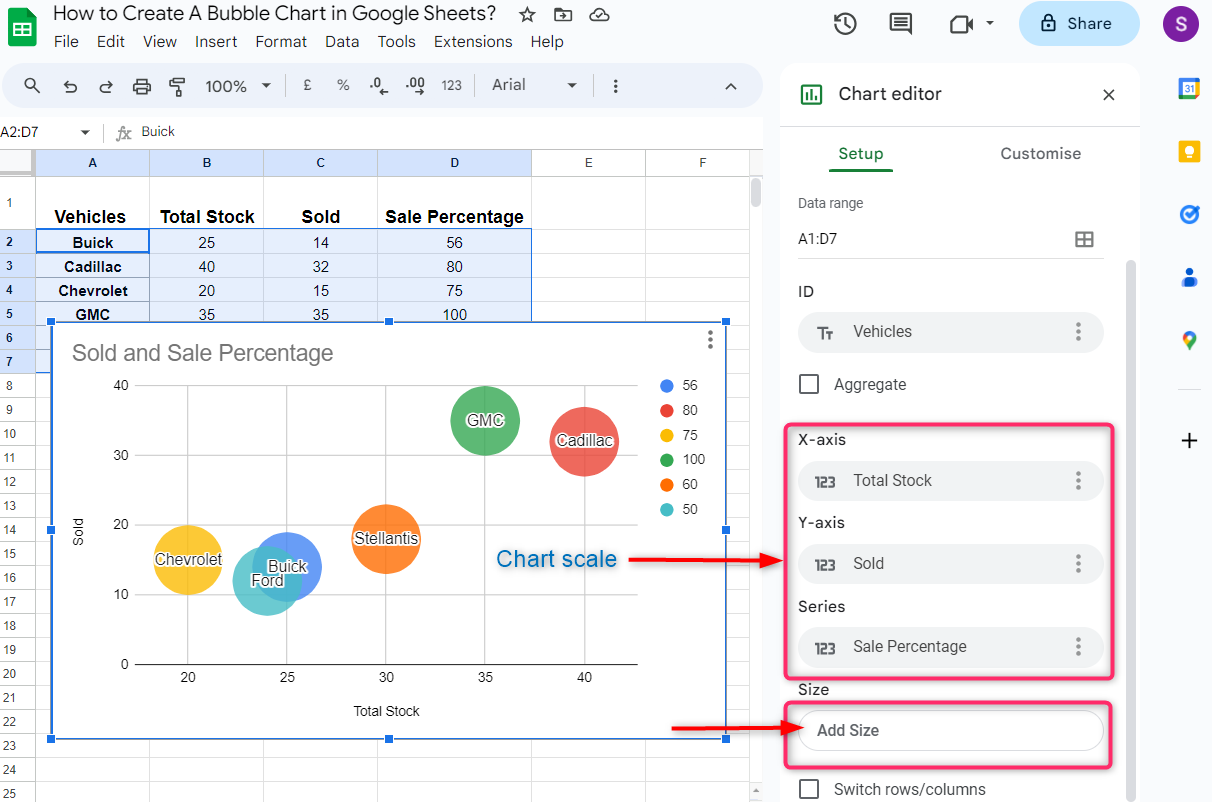This screenshot has height=802, width=1212.
Task: Open the comments icon in the header
Action: pos(901,24)
